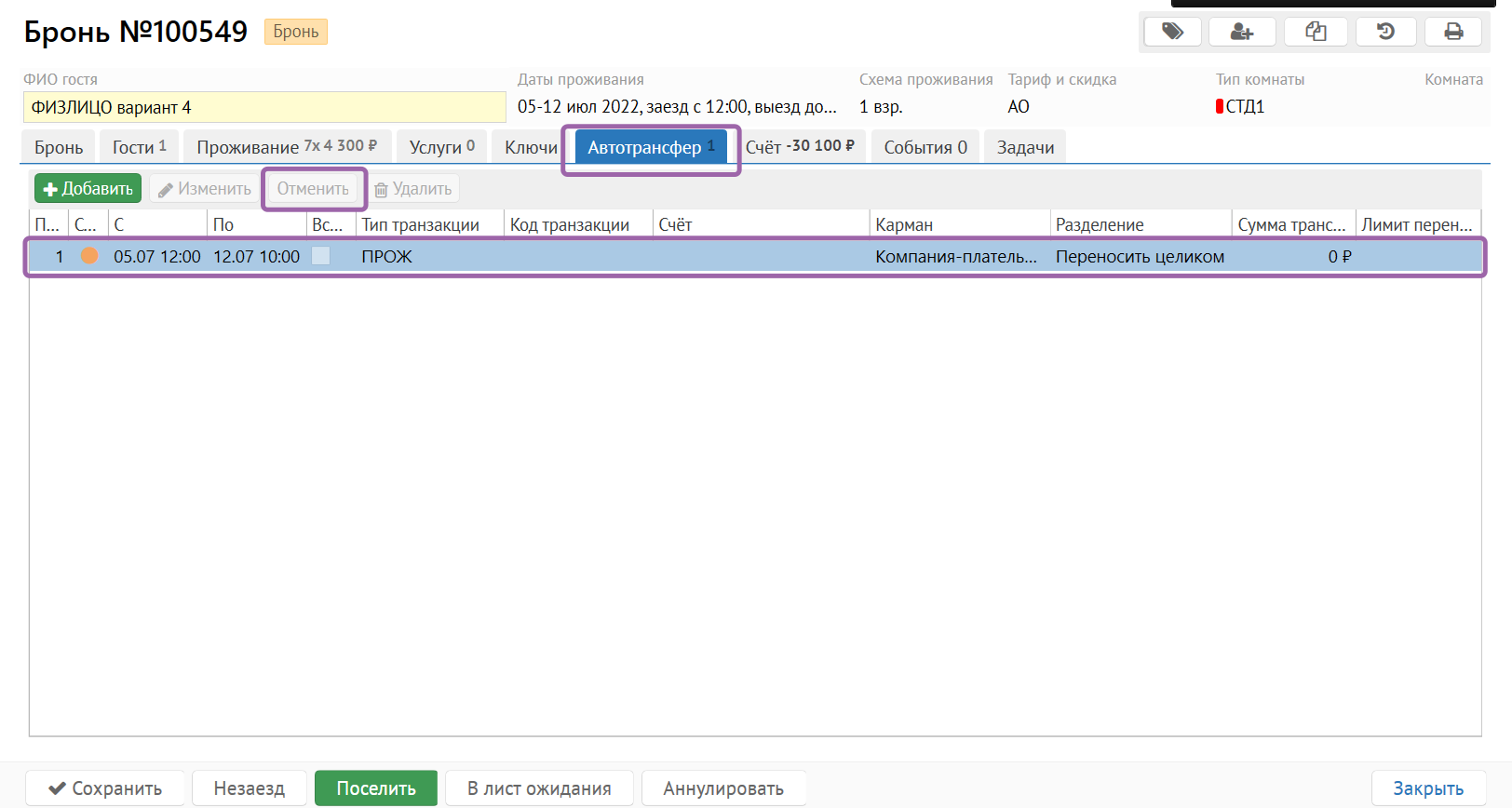The height and width of the screenshot is (808, 1512).
Task: Click the ФИО гостя input field
Action: point(264,107)
